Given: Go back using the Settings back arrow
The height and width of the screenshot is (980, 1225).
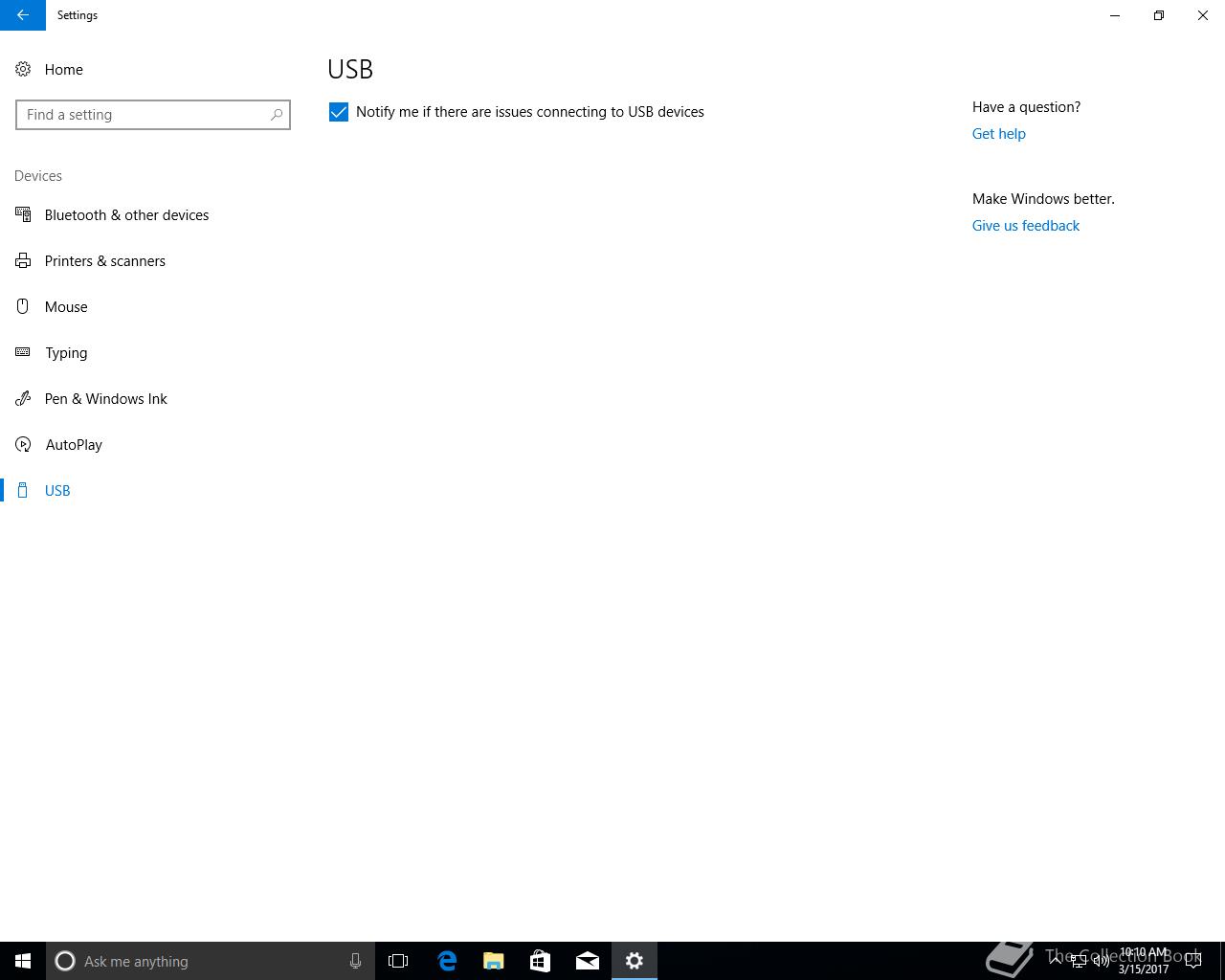Looking at the screenshot, I should [23, 15].
